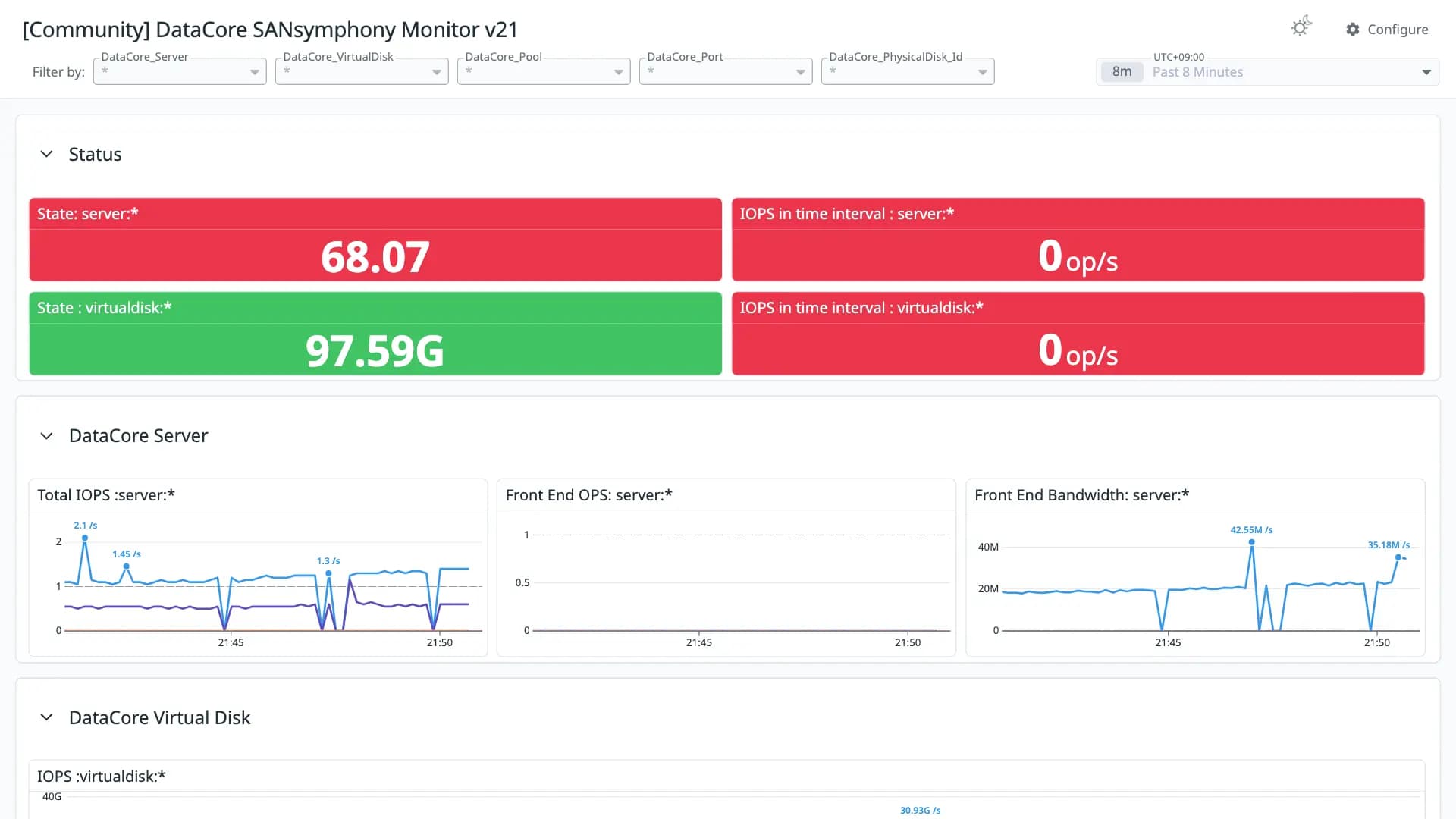Click the Status section heading
Screen dimensions: 1456x819
[x=95, y=155]
